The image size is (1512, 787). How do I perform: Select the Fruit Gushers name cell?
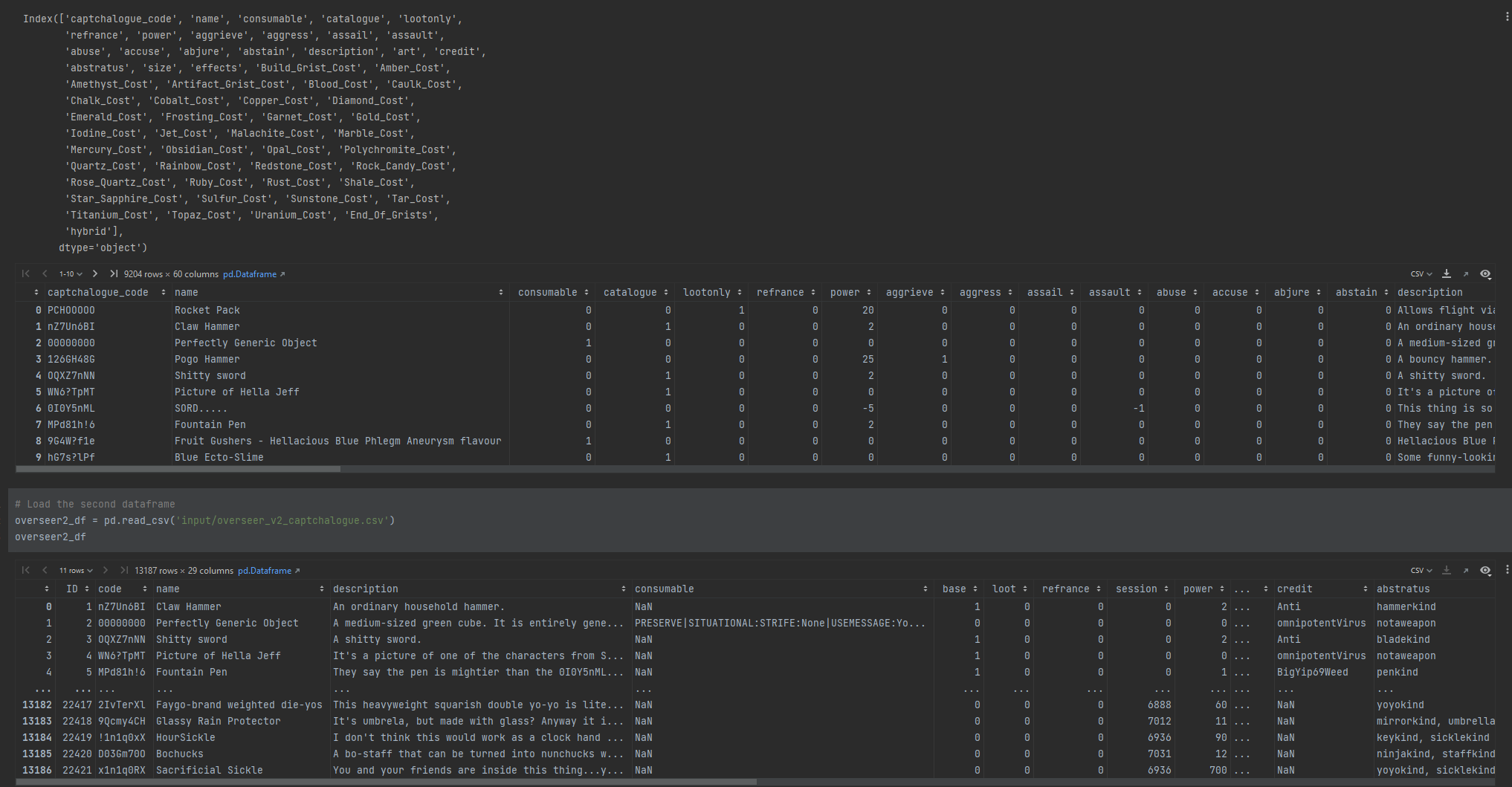[340, 441]
